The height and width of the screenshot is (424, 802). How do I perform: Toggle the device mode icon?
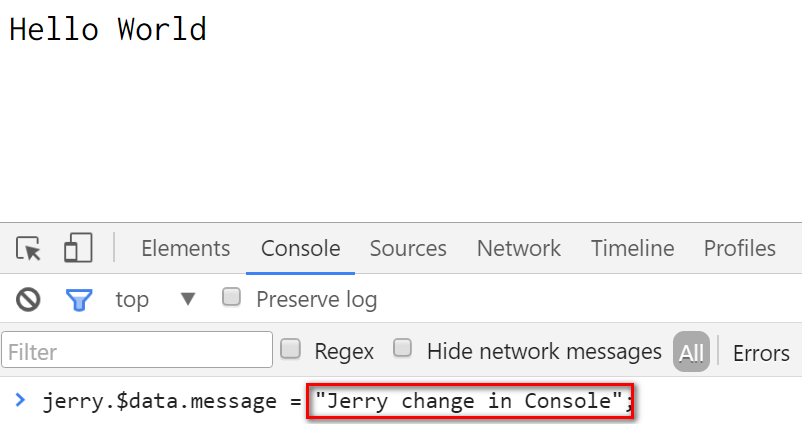(78, 248)
